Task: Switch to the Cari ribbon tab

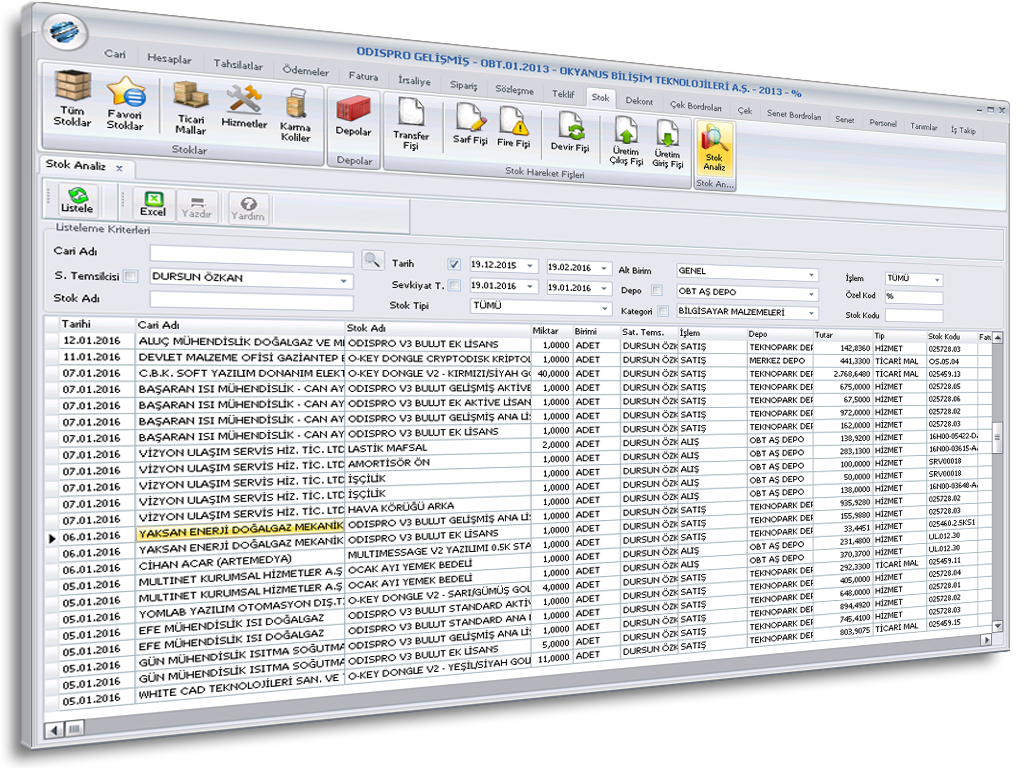Action: [x=115, y=54]
